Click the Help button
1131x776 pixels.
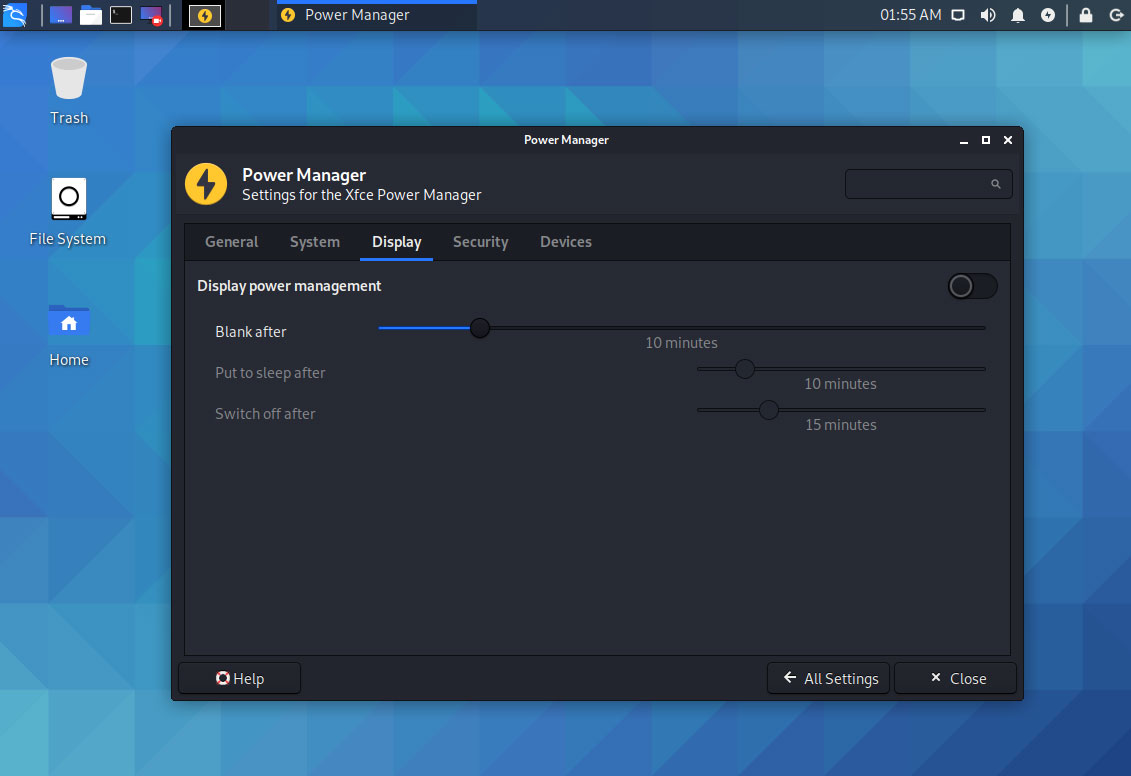click(239, 679)
